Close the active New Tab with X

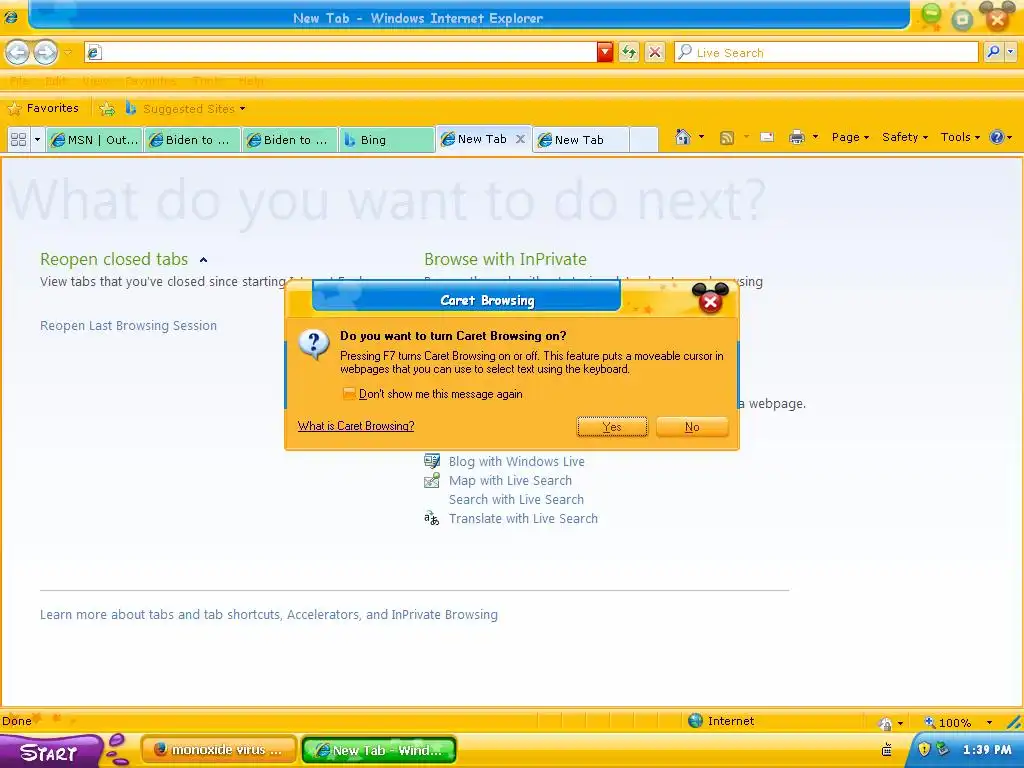520,138
